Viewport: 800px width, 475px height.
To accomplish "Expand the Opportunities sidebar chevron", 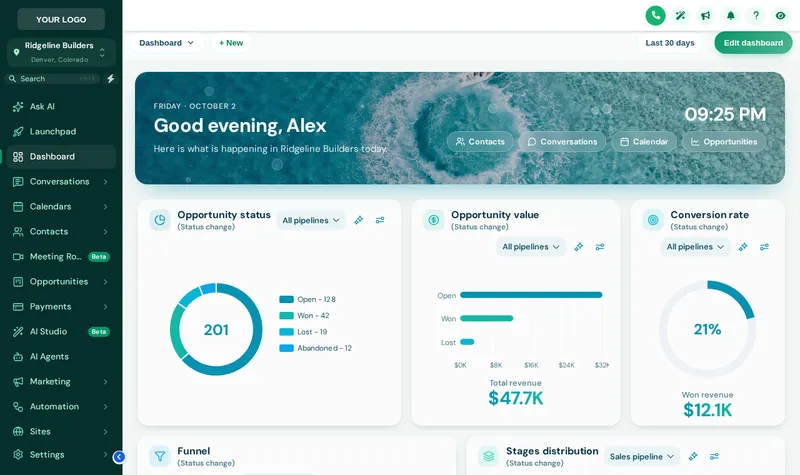I will click(x=106, y=282).
